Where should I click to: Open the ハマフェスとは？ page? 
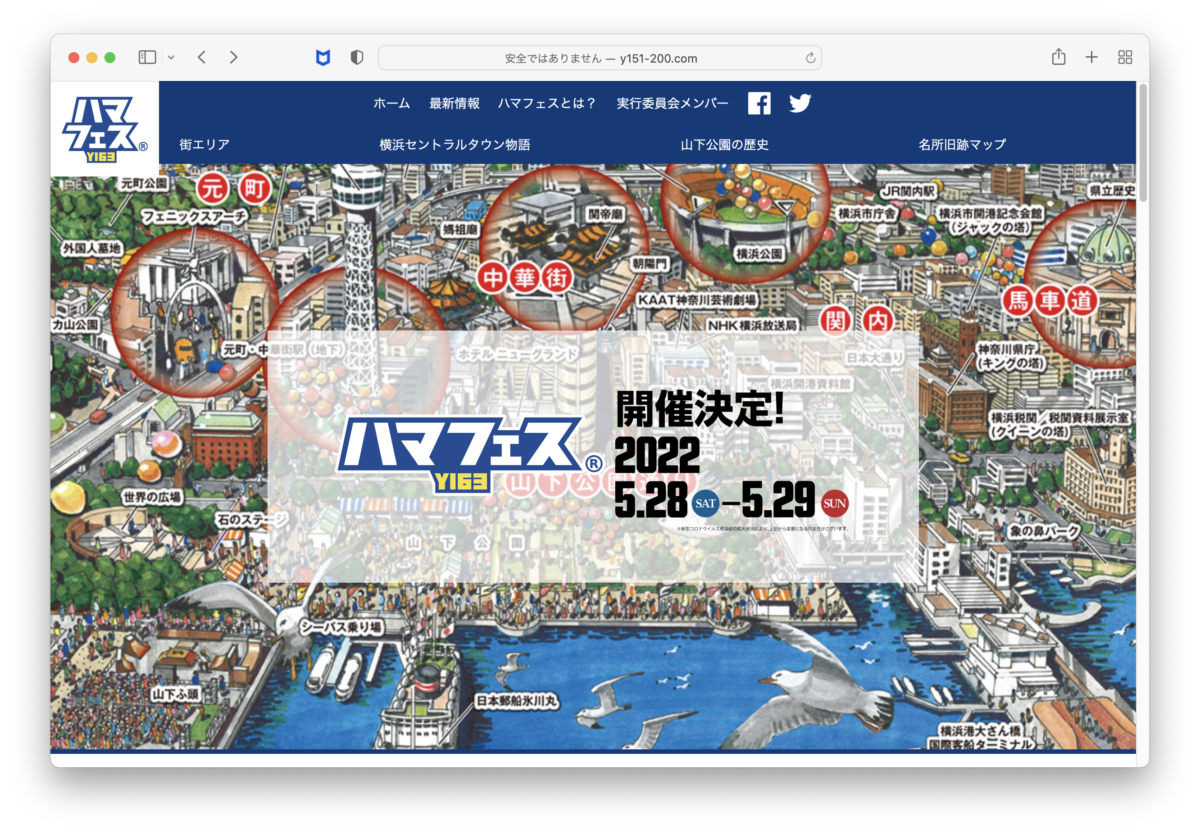pos(547,103)
